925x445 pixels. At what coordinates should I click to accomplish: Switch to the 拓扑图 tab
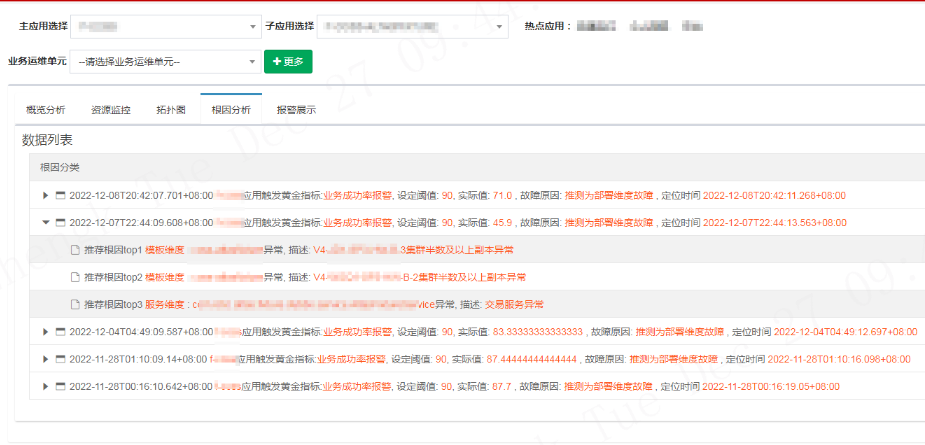pos(171,110)
